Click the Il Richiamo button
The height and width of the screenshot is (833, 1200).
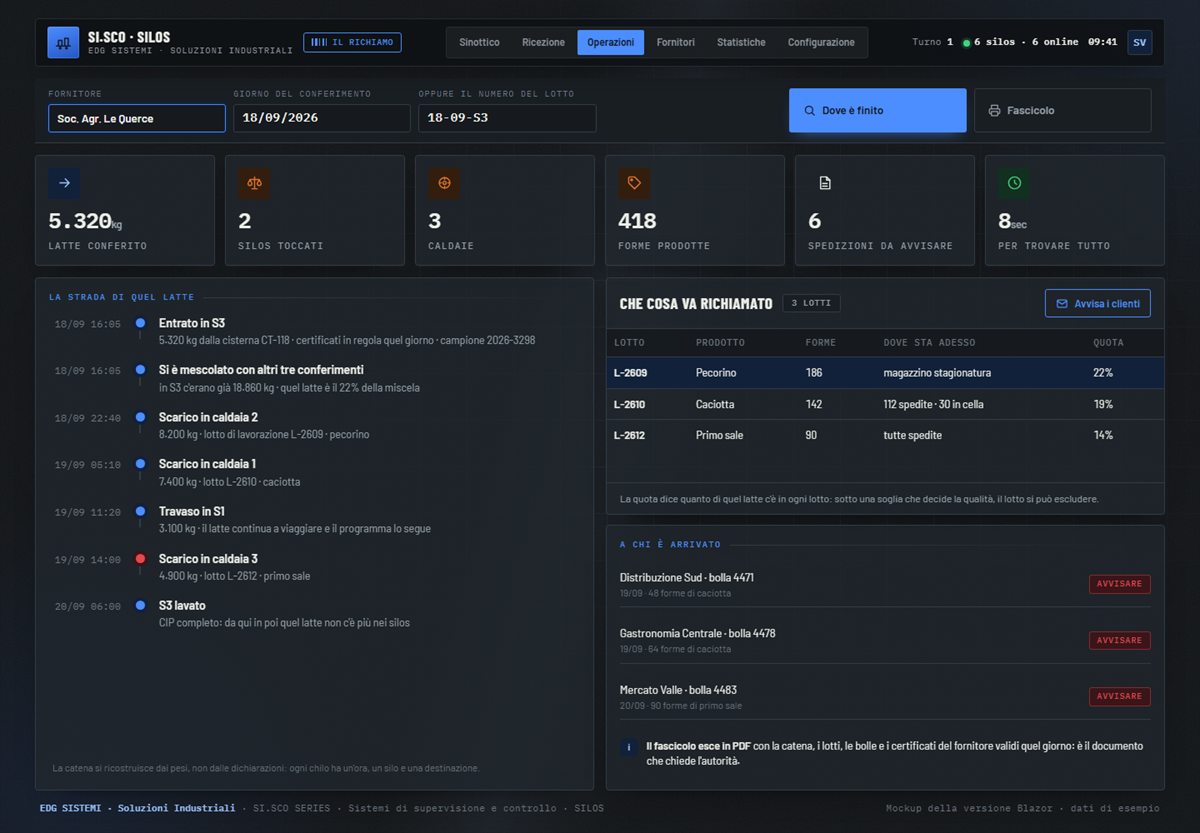pyautogui.click(x=353, y=42)
